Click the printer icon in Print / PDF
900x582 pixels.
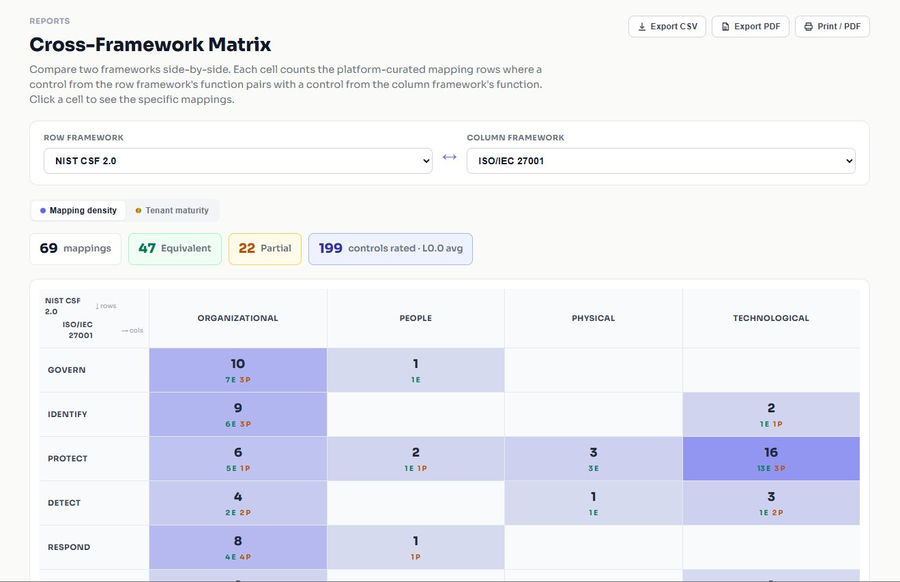pyautogui.click(x=808, y=26)
